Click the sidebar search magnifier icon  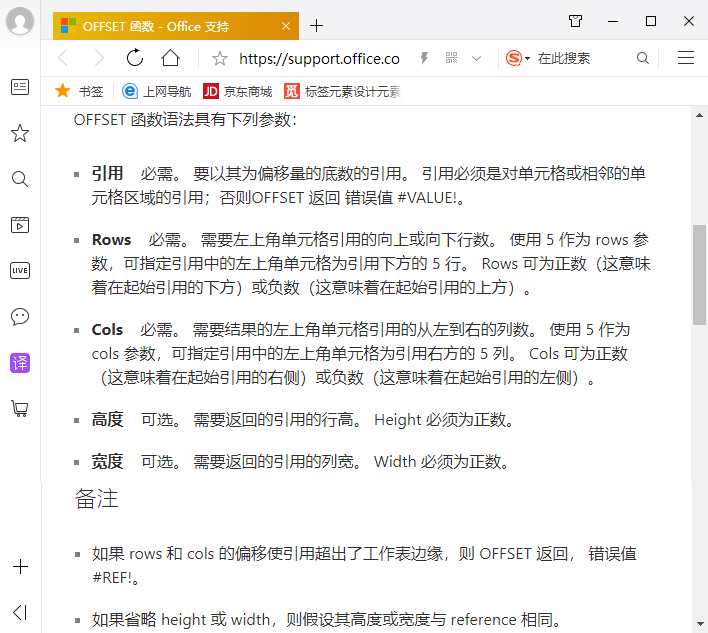pyautogui.click(x=20, y=179)
